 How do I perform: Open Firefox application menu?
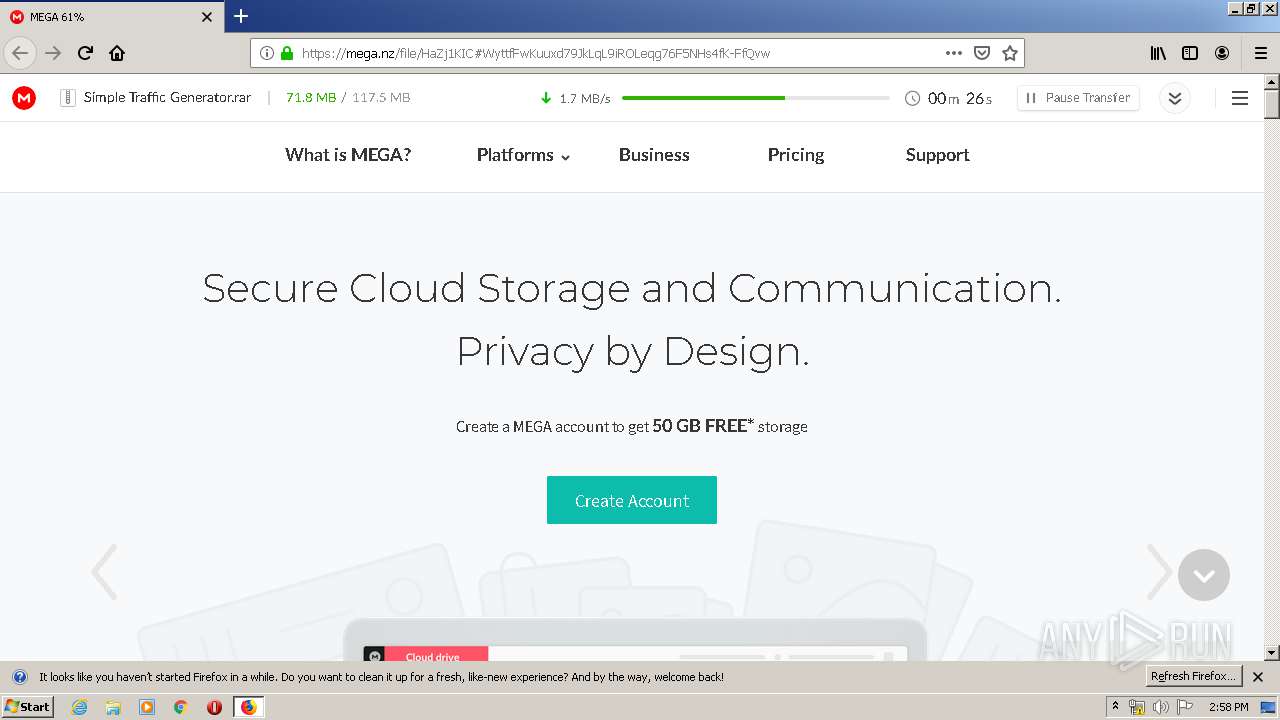pyautogui.click(x=1261, y=53)
